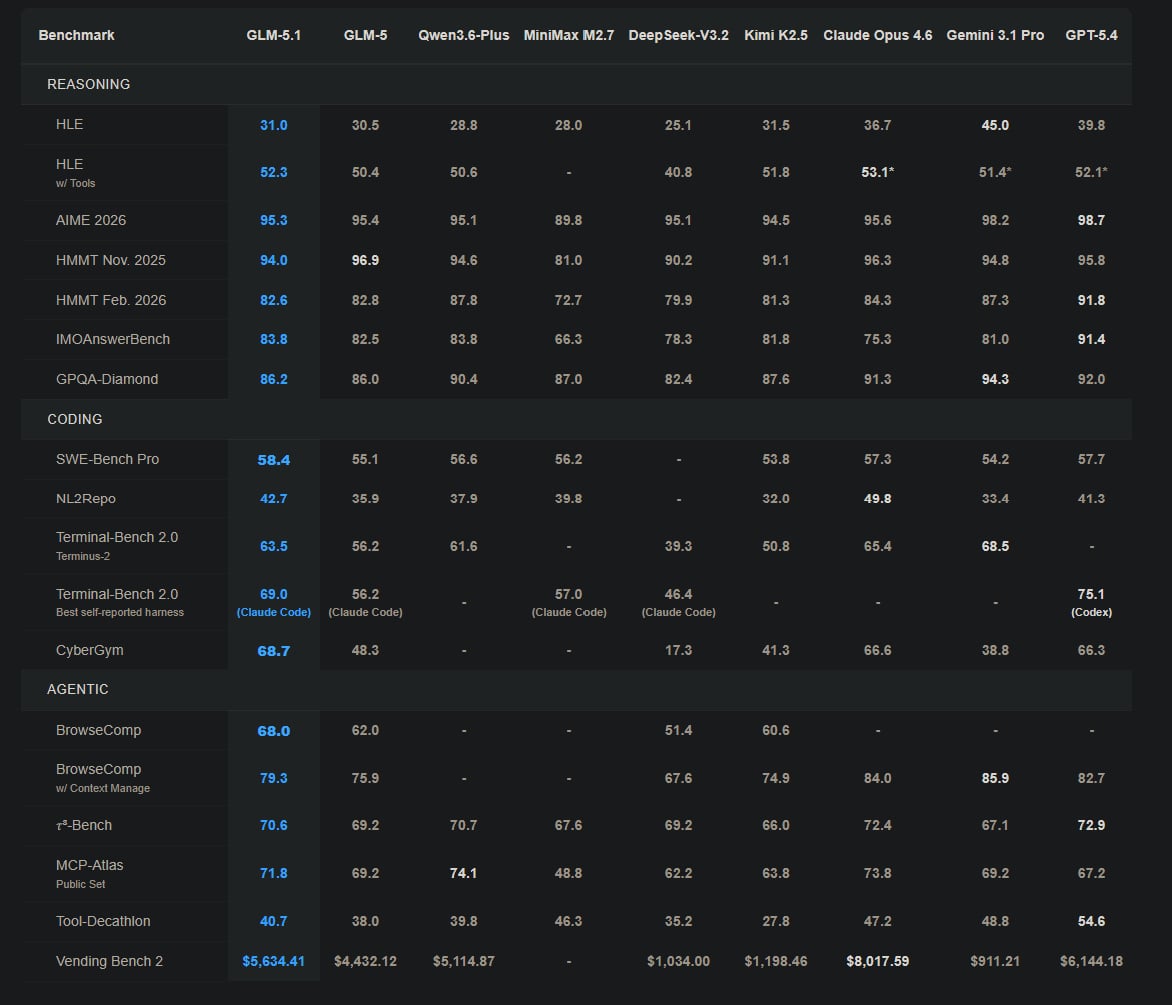This screenshot has width=1172, height=1005.
Task: Click the Vending Bench 2 row label
Action: coord(109,961)
